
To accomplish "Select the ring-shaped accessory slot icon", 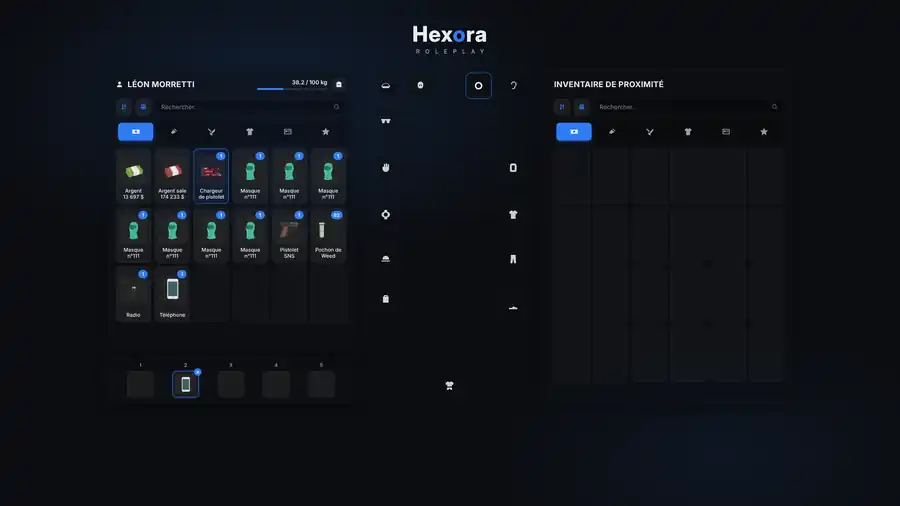I will click(x=386, y=215).
